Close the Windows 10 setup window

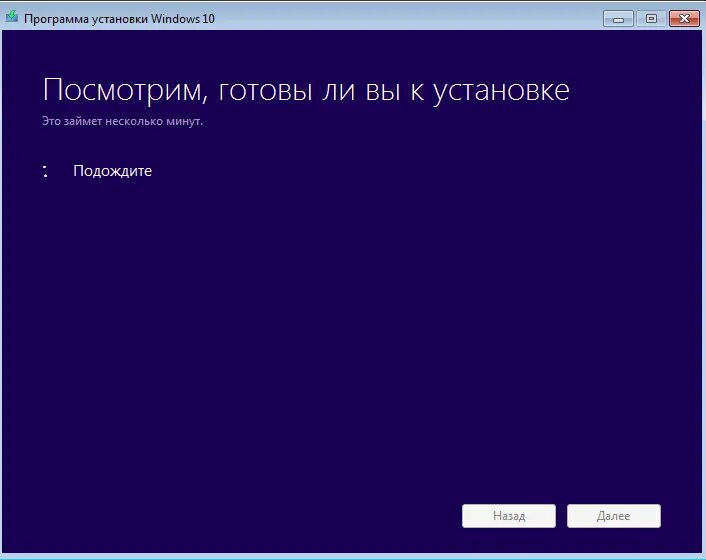[x=684, y=19]
